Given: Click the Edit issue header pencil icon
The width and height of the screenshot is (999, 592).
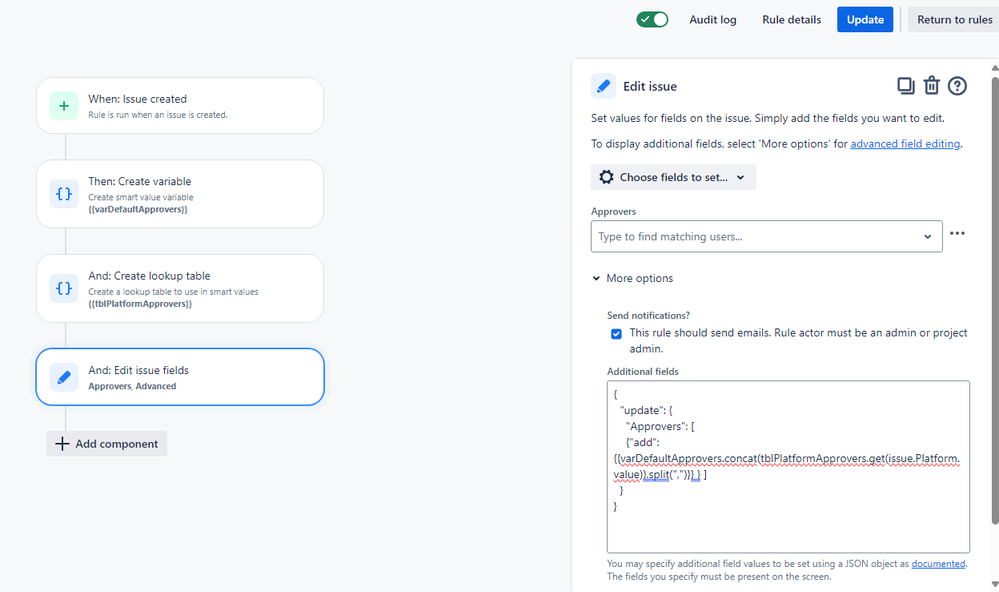Looking at the screenshot, I should point(603,86).
